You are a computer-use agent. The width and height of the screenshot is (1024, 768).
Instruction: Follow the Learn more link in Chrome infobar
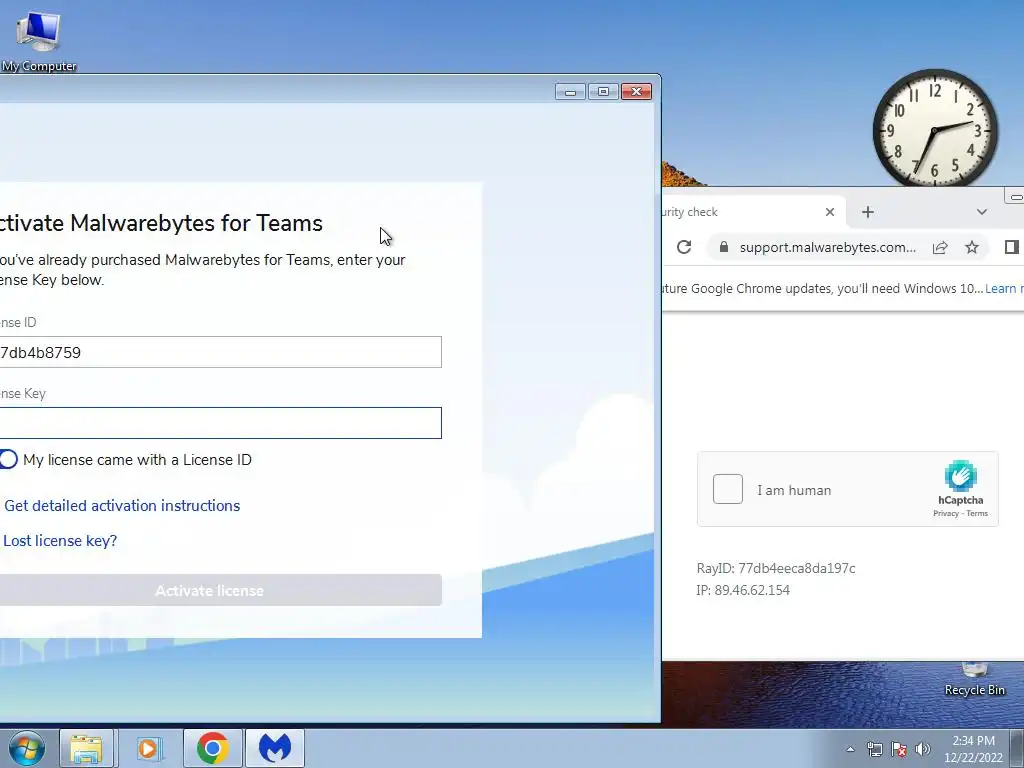coord(1004,288)
